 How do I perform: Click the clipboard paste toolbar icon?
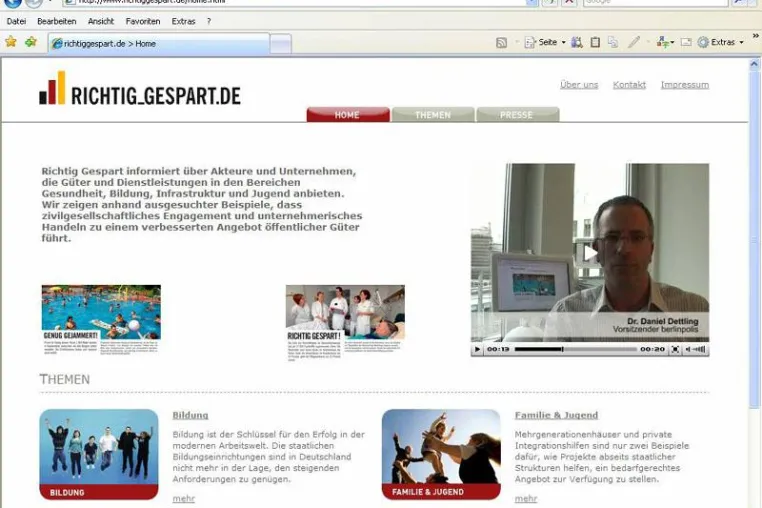click(x=595, y=42)
